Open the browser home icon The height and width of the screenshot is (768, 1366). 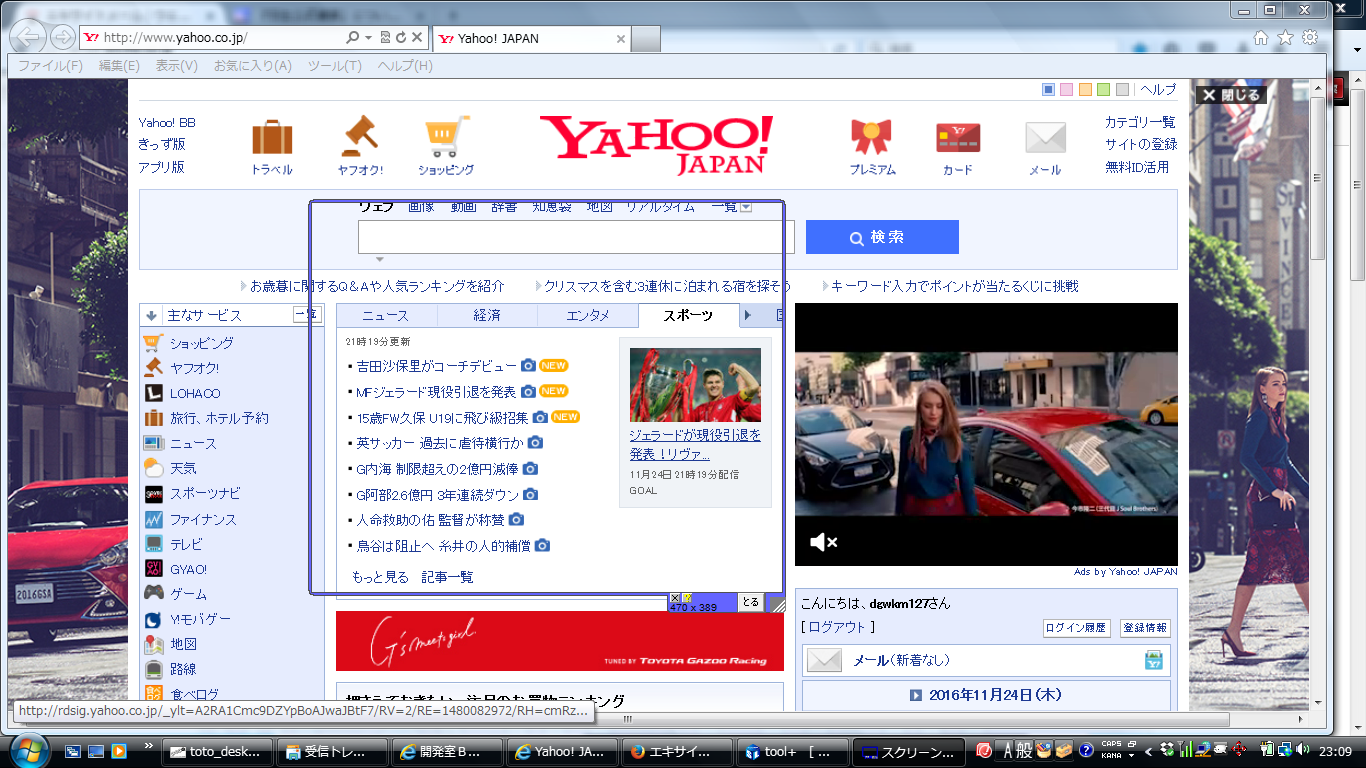click(1261, 38)
